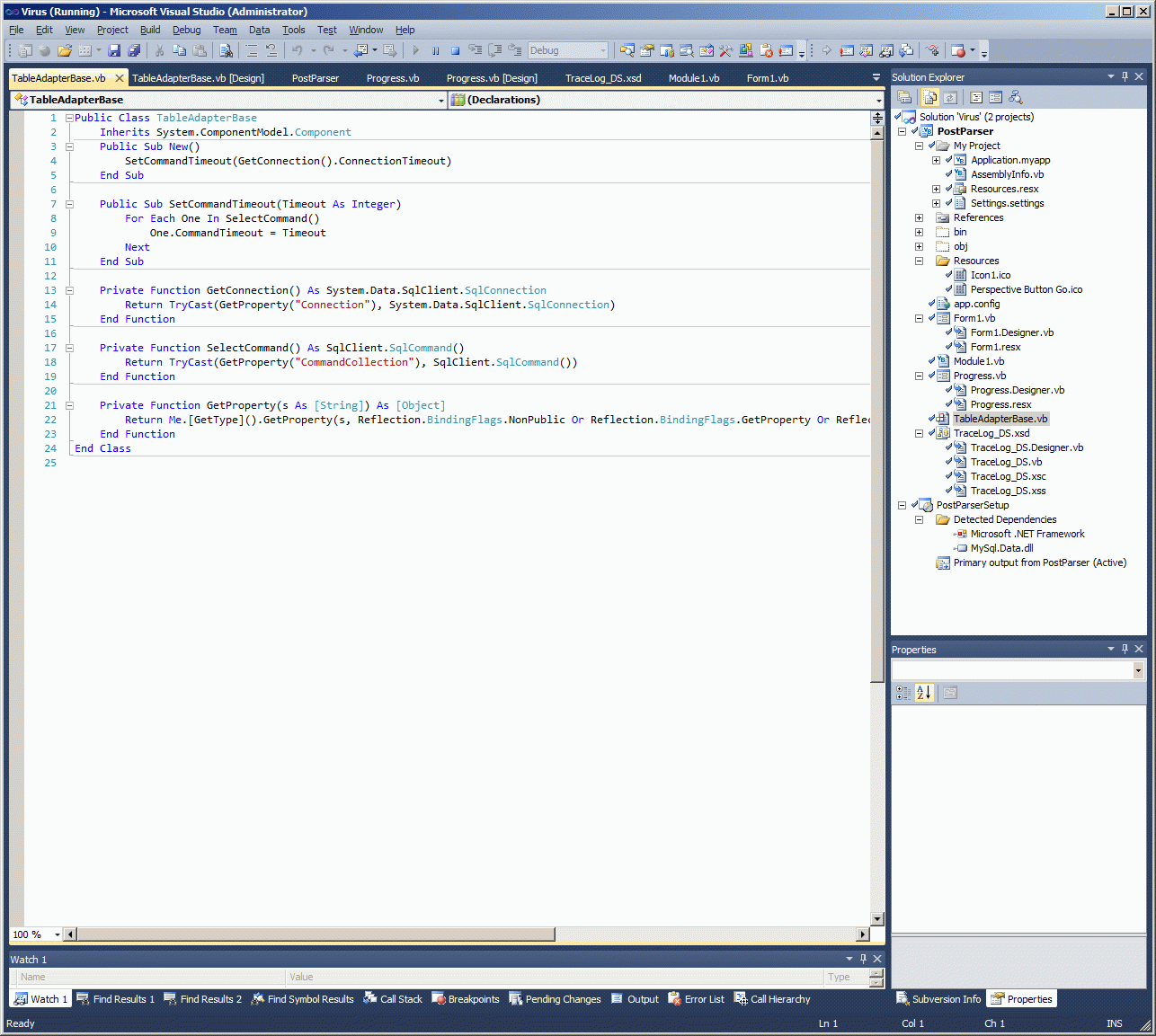
Task: Click the Stop Debugging square icon
Action: point(455,51)
